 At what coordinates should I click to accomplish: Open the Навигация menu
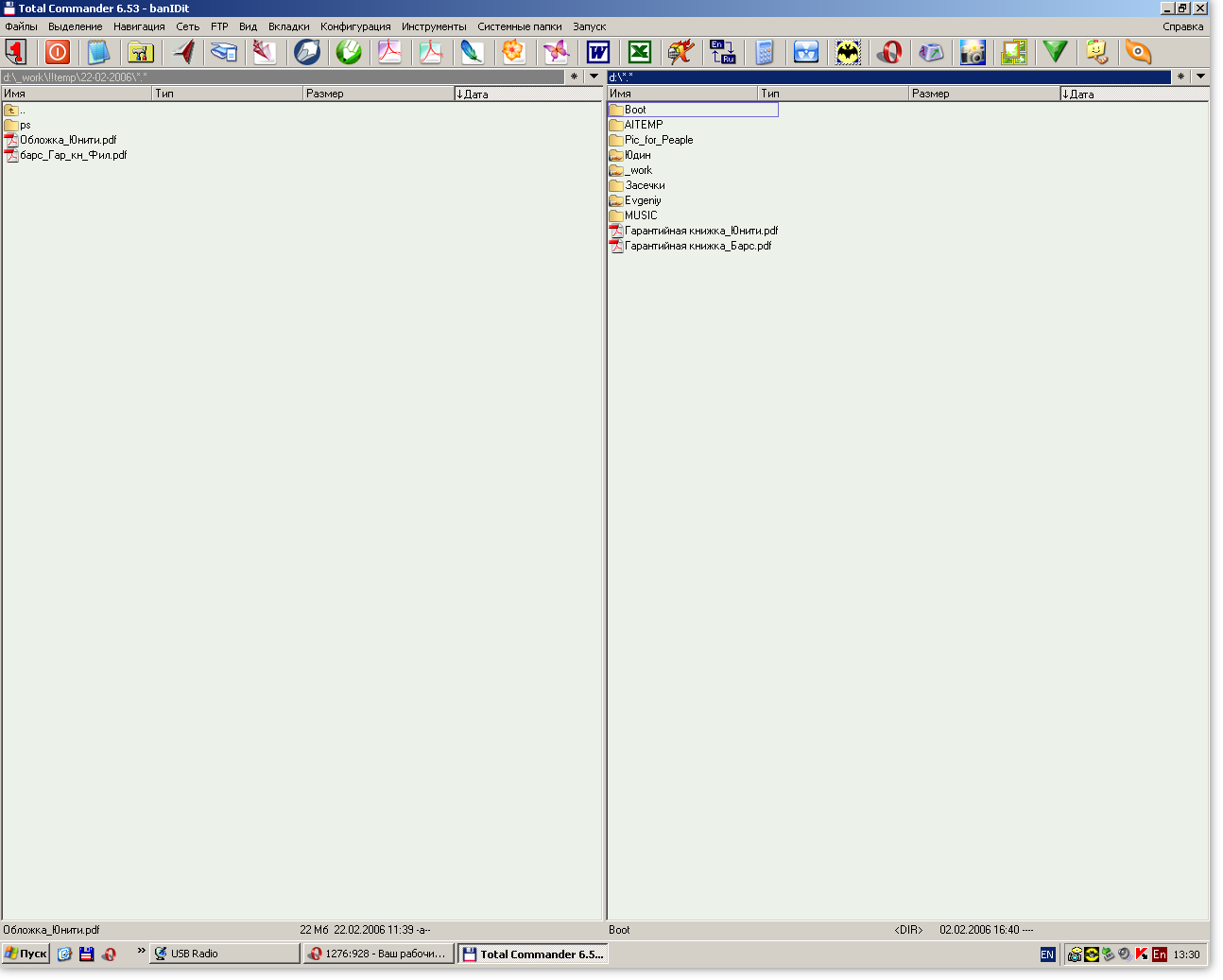(x=139, y=26)
